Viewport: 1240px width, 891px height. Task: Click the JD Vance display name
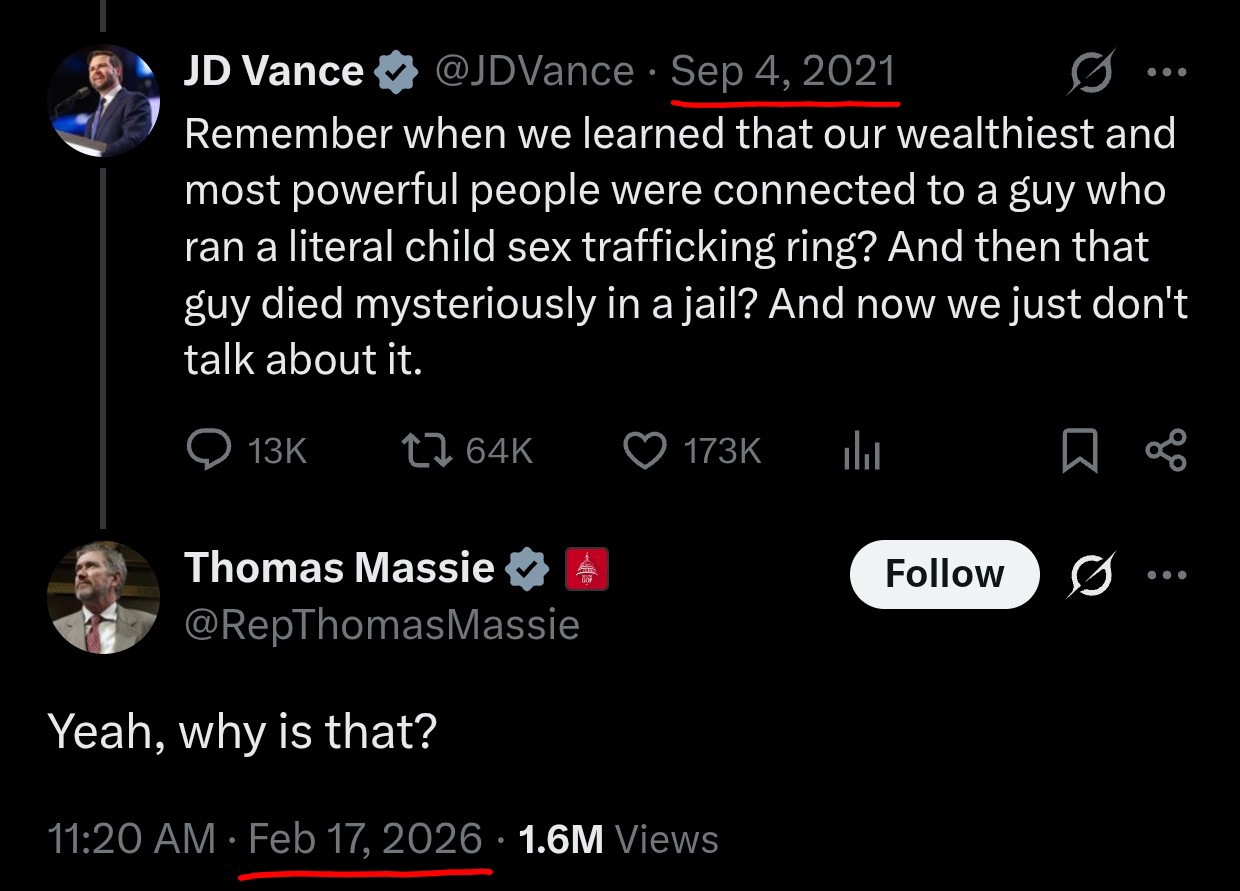coord(273,71)
